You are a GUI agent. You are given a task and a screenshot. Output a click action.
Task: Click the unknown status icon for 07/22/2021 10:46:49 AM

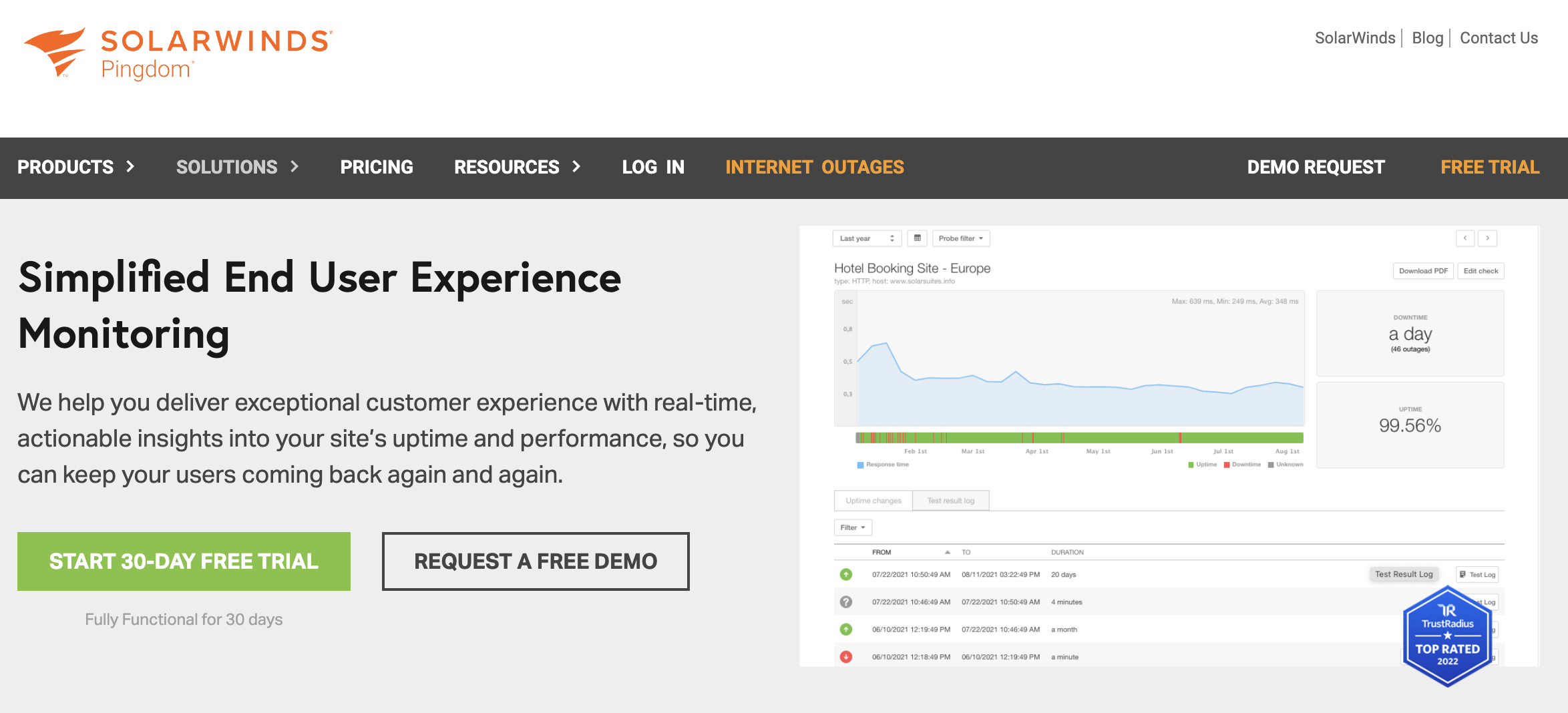[846, 602]
